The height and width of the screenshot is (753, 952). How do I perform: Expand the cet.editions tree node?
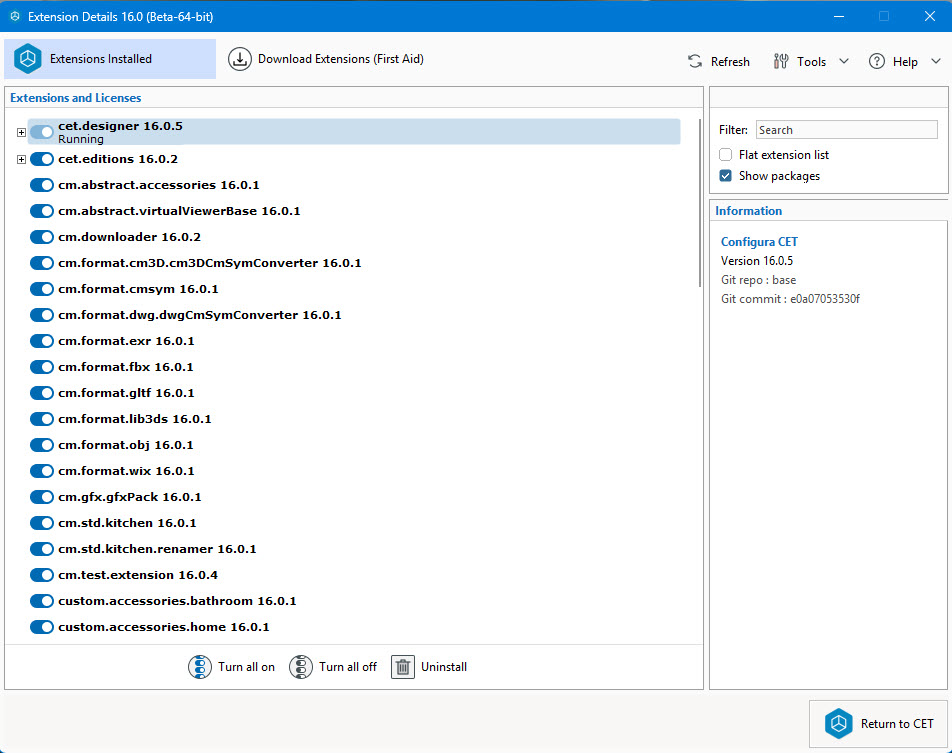coord(21,160)
